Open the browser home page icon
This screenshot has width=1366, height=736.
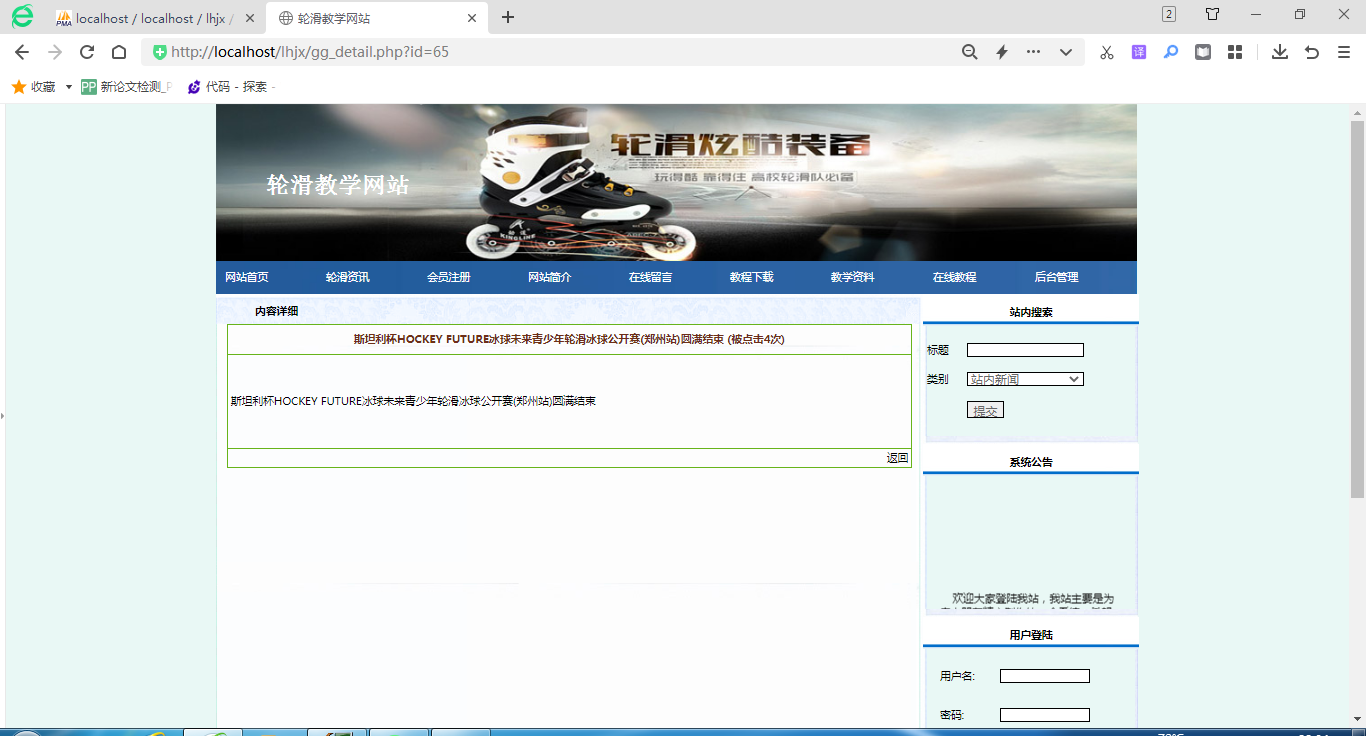(119, 52)
